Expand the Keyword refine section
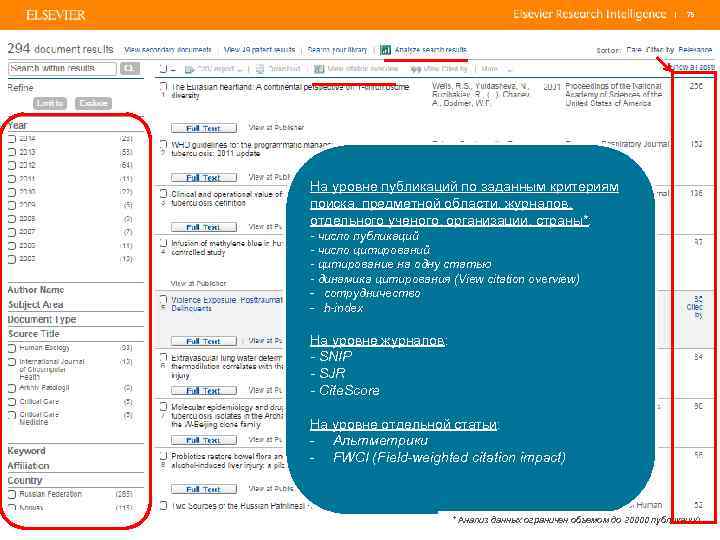The height and width of the screenshot is (540, 720). click(27, 451)
